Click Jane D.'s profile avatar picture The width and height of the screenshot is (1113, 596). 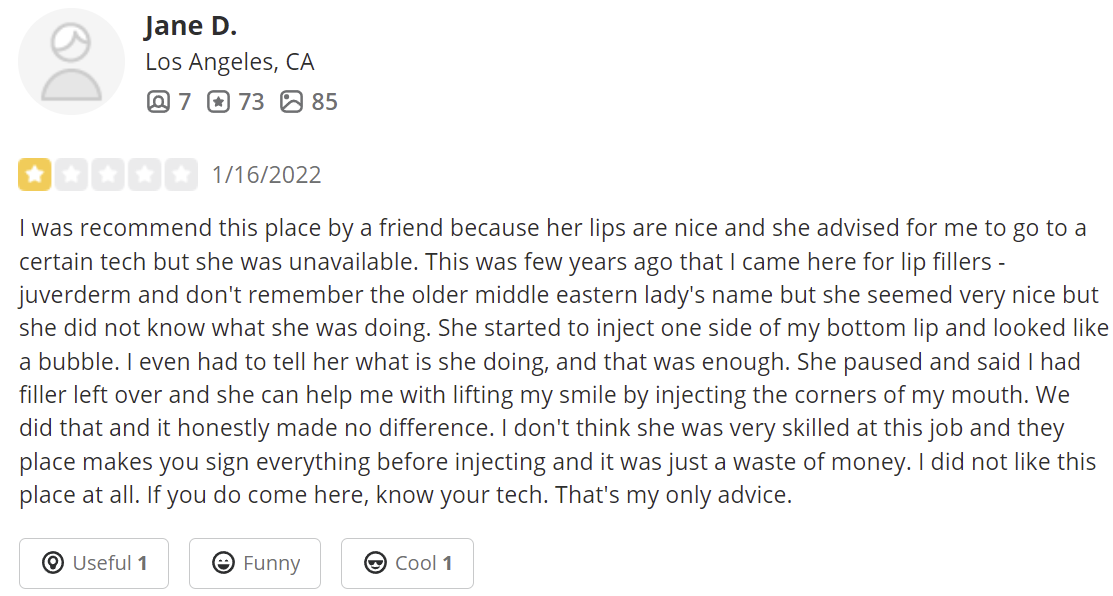pyautogui.click(x=72, y=62)
